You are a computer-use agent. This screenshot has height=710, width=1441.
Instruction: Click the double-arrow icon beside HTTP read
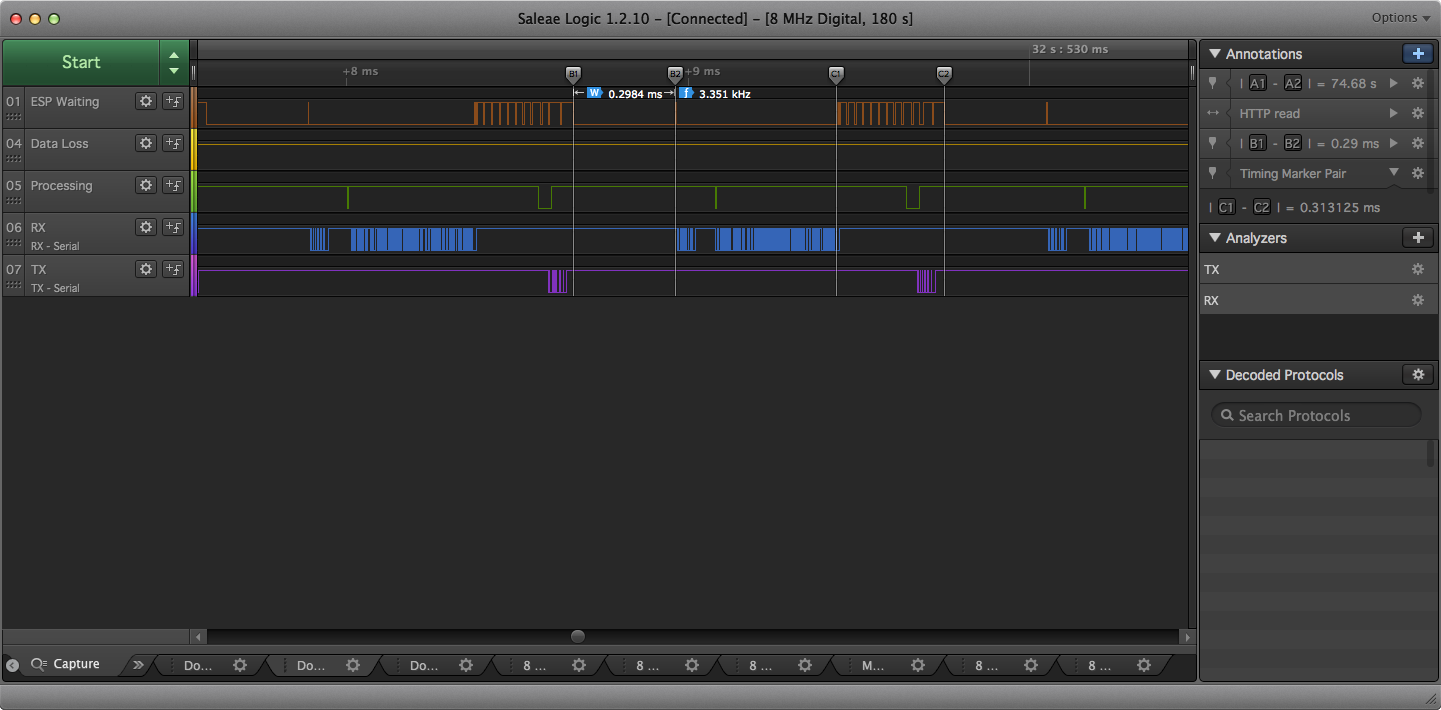click(1213, 114)
